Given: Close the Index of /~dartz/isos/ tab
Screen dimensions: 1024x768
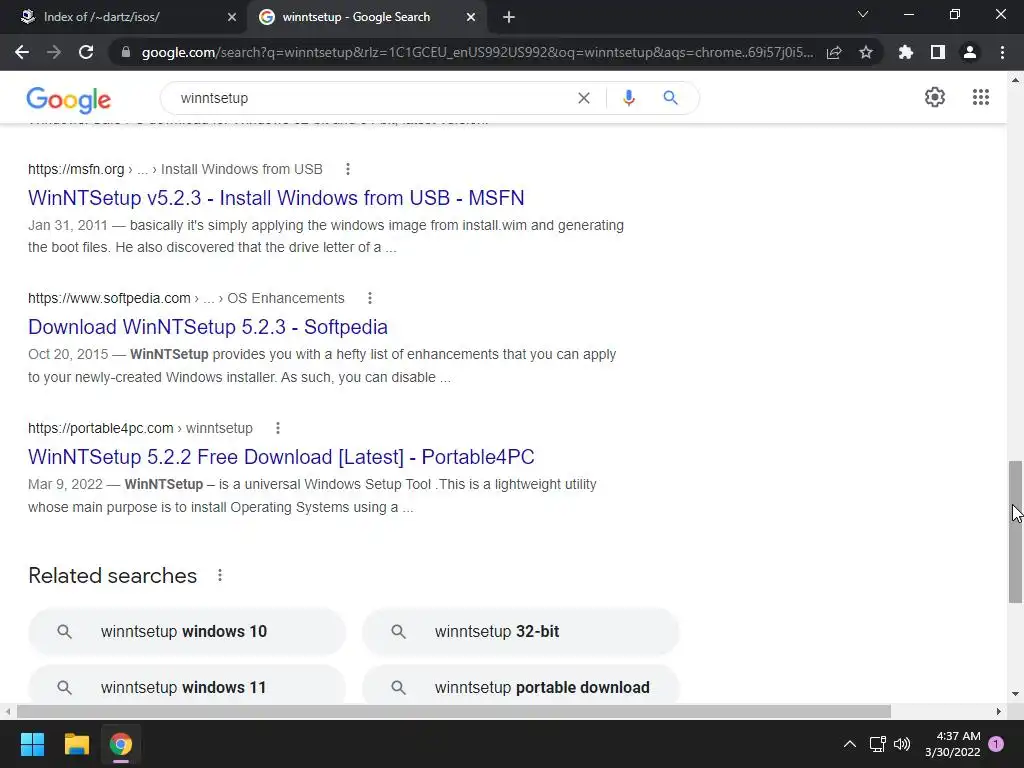Looking at the screenshot, I should [x=232, y=17].
